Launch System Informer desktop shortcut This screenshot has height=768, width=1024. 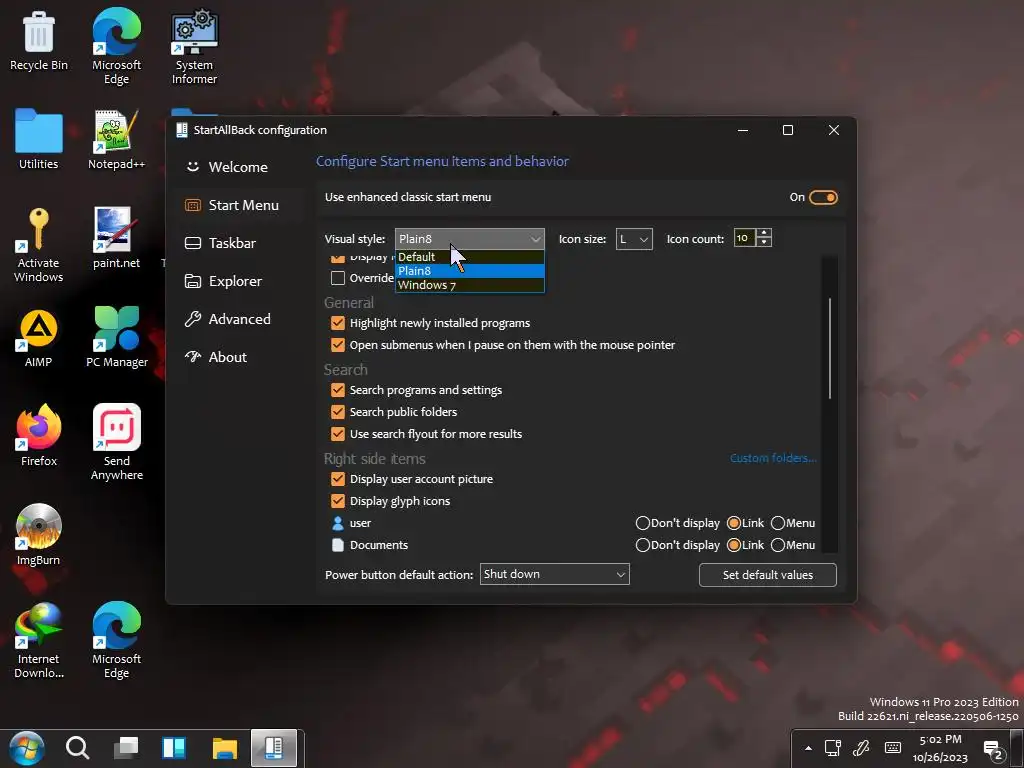point(194,47)
